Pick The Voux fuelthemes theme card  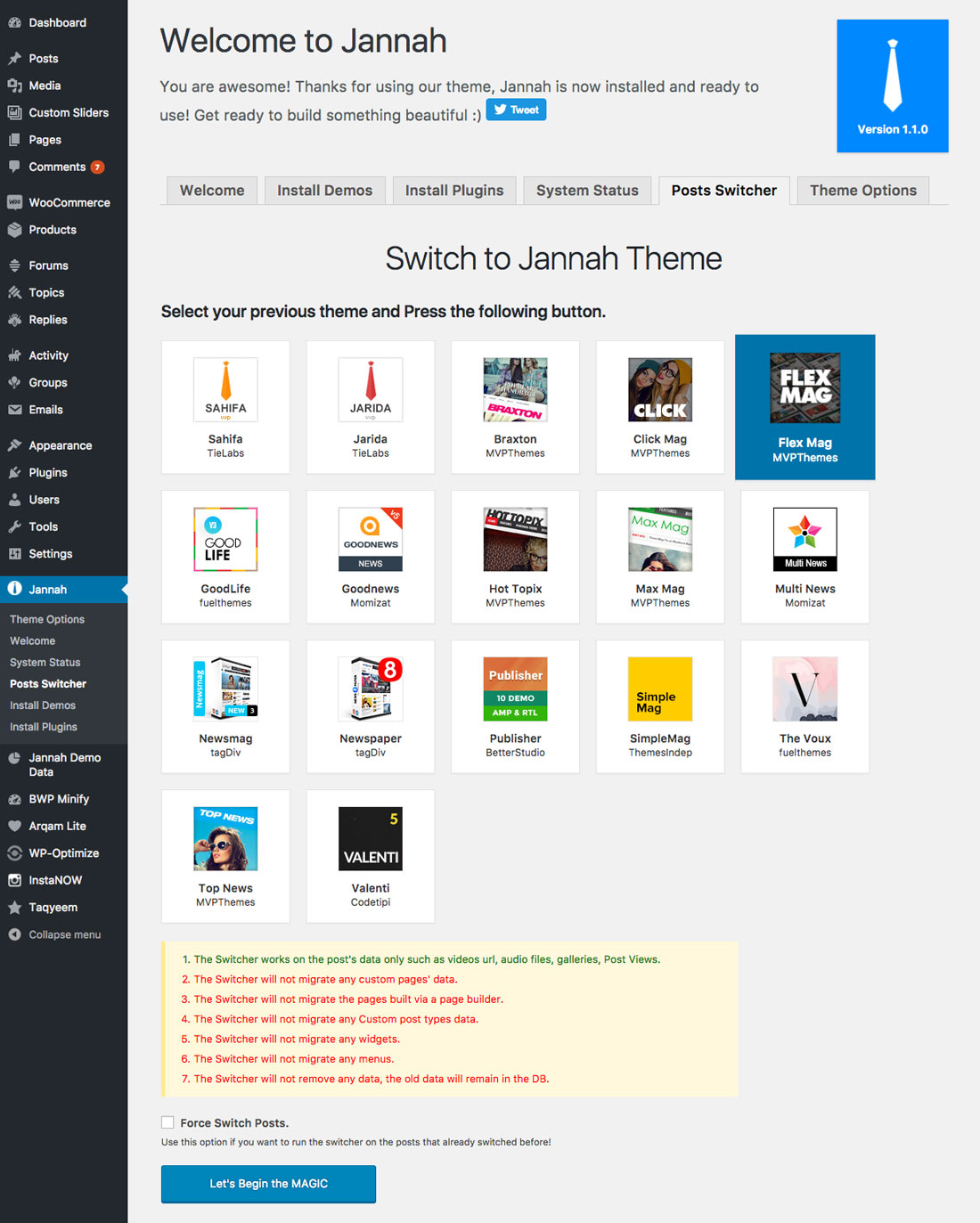pyautogui.click(x=805, y=706)
